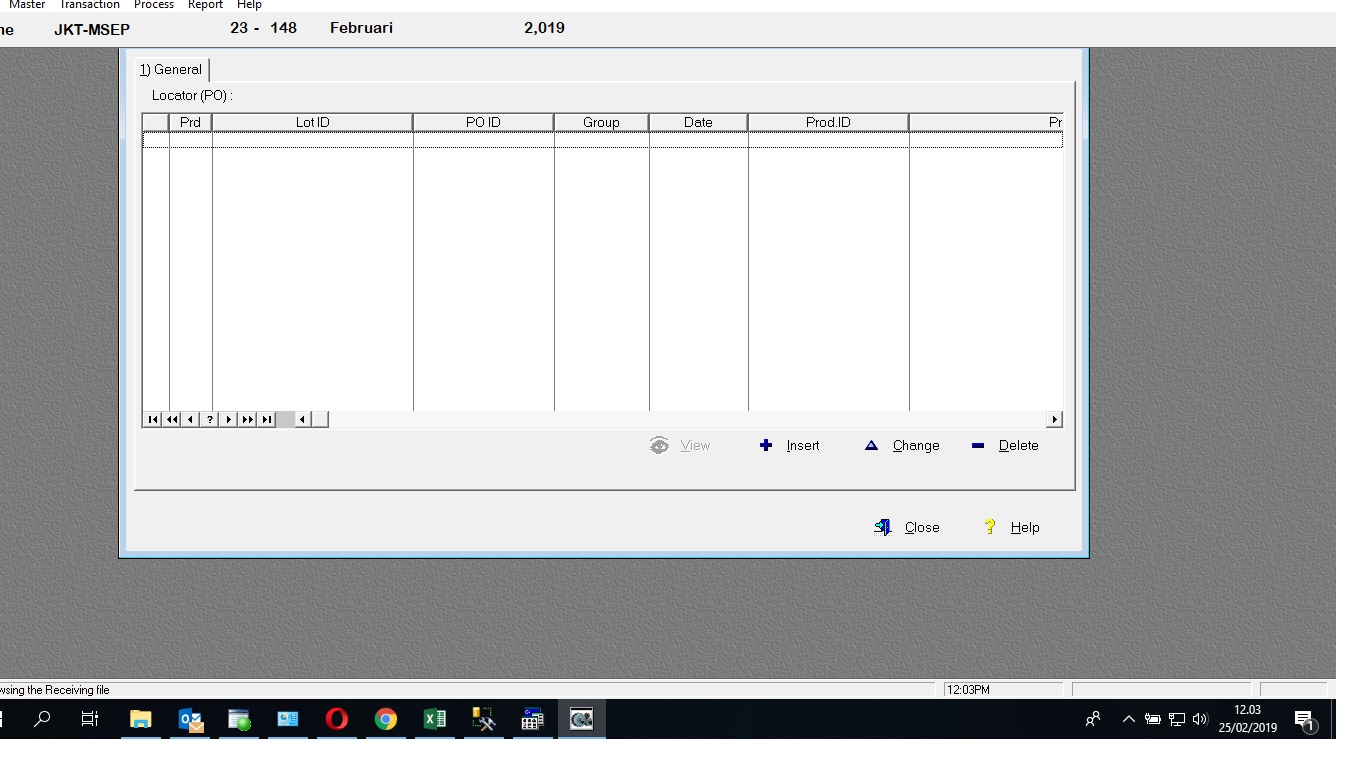This screenshot has height=768, width=1366.
Task: Click the PO ID column header
Action: tap(483, 122)
